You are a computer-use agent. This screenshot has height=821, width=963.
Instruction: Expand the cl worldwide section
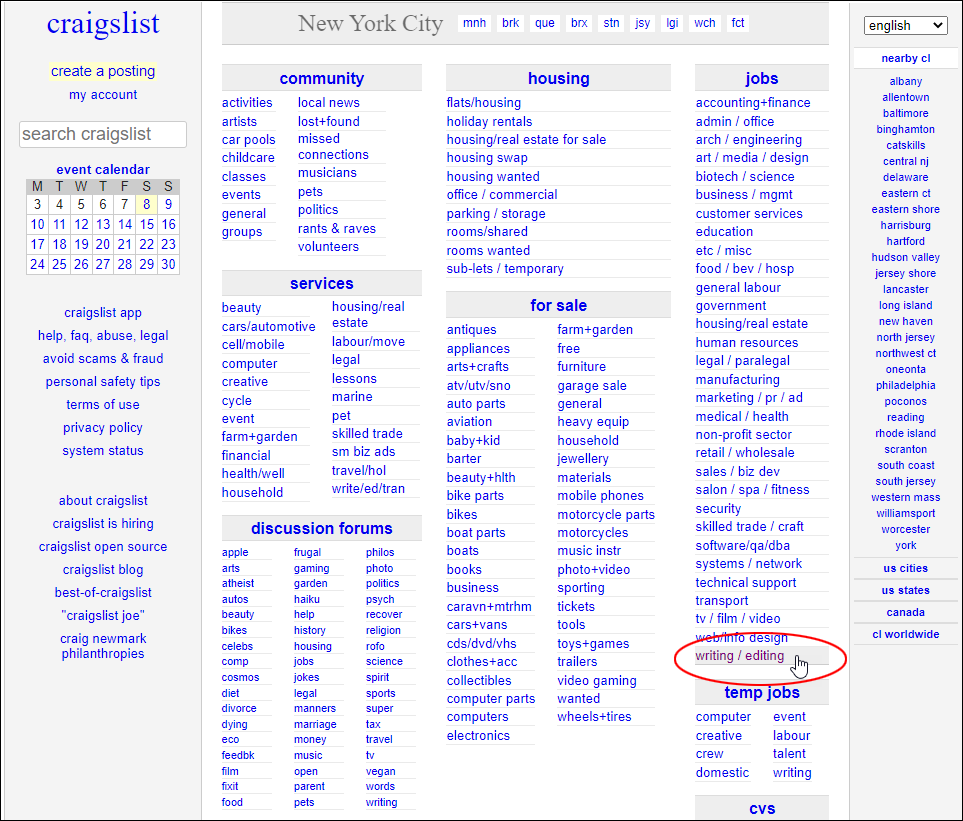click(x=905, y=634)
